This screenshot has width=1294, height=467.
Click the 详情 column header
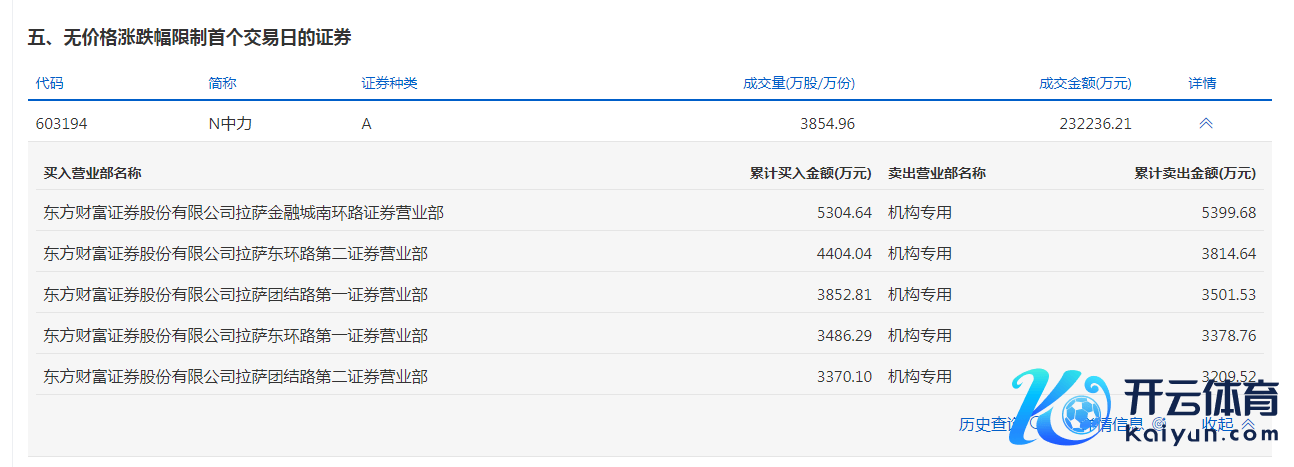(x=1202, y=83)
